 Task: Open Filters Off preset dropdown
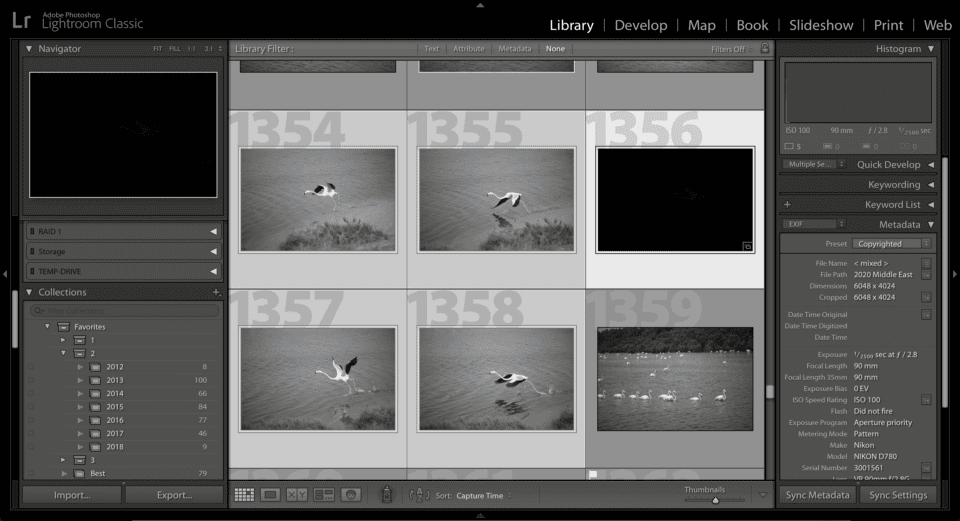[x=732, y=49]
